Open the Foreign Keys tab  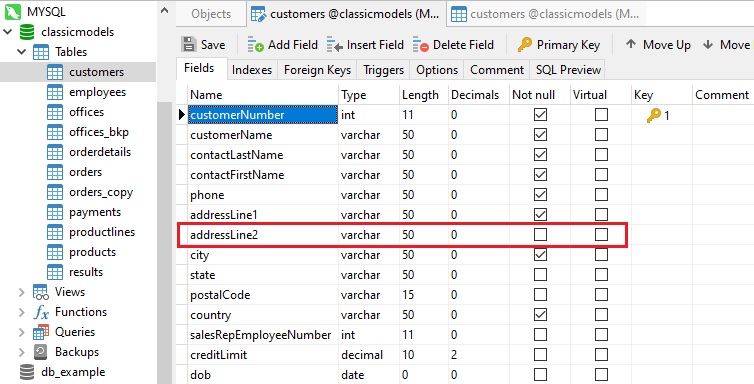[x=317, y=70]
